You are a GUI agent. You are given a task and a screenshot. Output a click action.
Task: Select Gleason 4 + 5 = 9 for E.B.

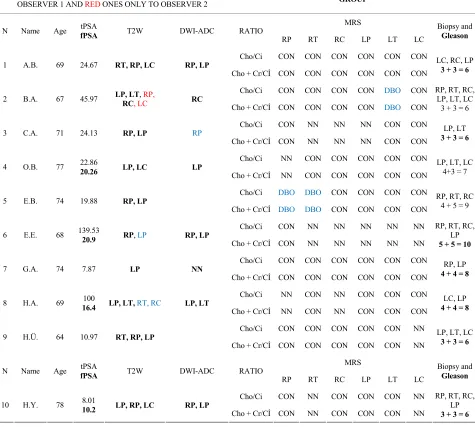pos(455,206)
